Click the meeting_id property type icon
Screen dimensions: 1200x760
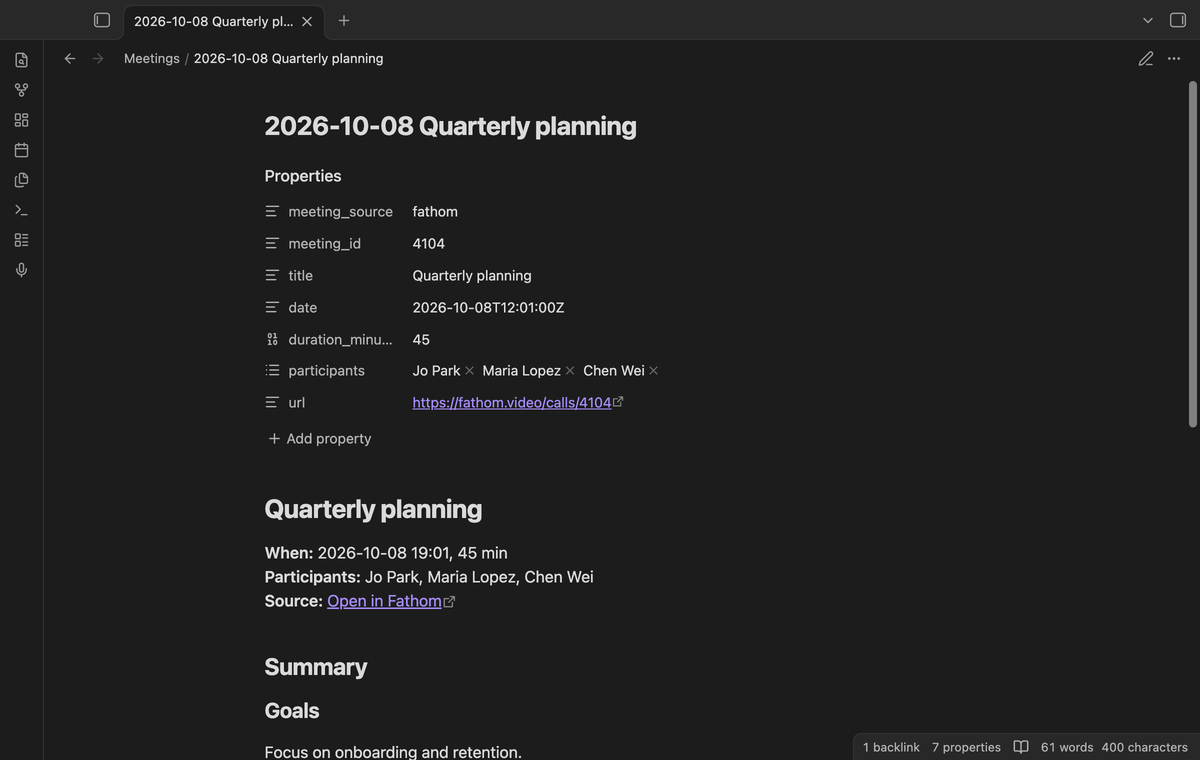coord(272,244)
